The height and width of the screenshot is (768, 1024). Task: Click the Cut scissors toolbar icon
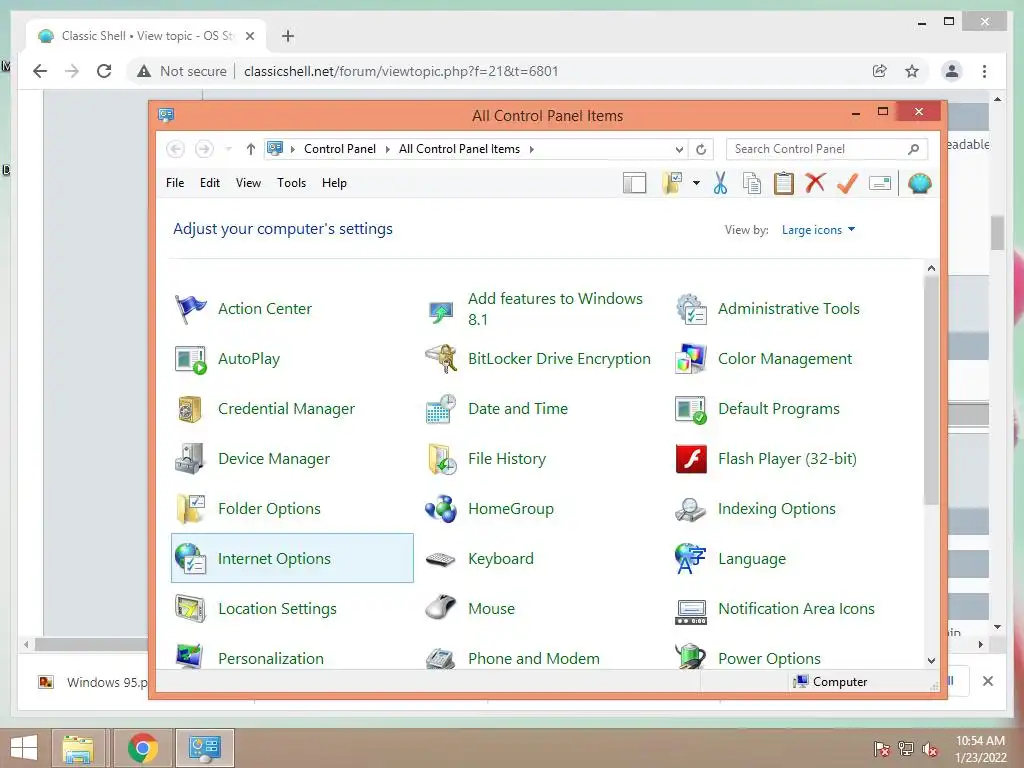720,184
